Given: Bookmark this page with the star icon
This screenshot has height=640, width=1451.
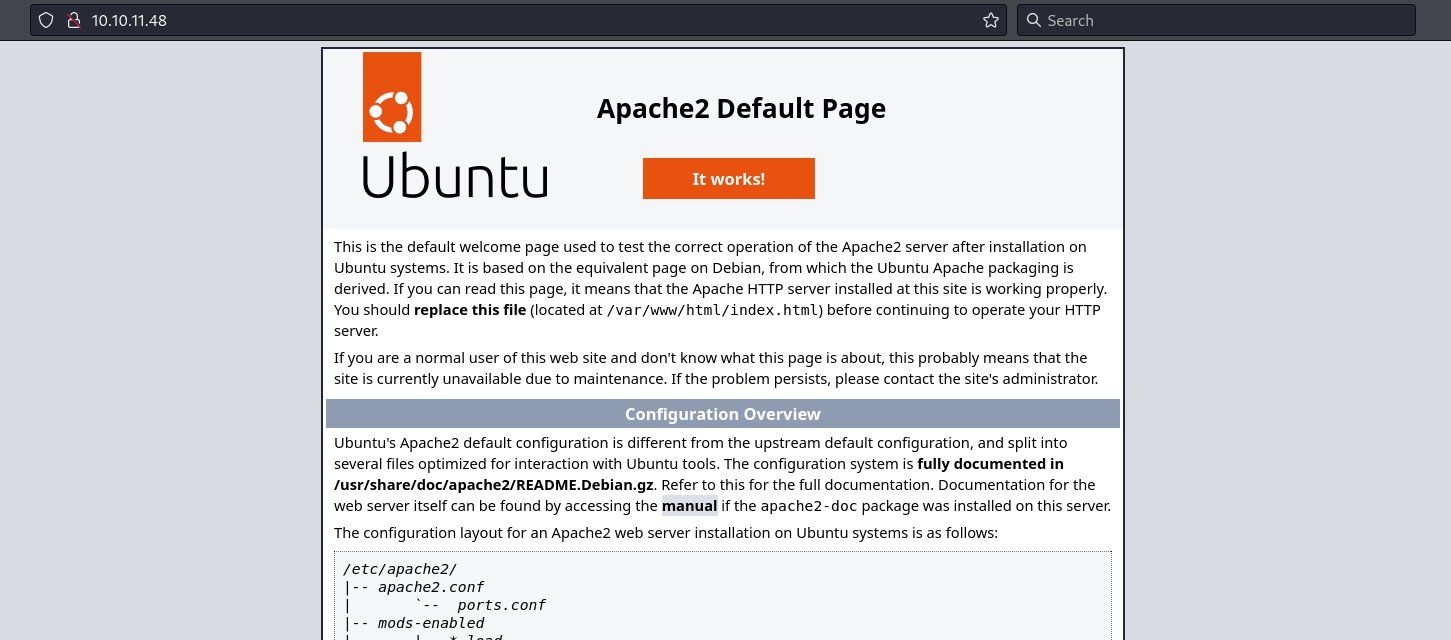Looking at the screenshot, I should click(x=990, y=20).
